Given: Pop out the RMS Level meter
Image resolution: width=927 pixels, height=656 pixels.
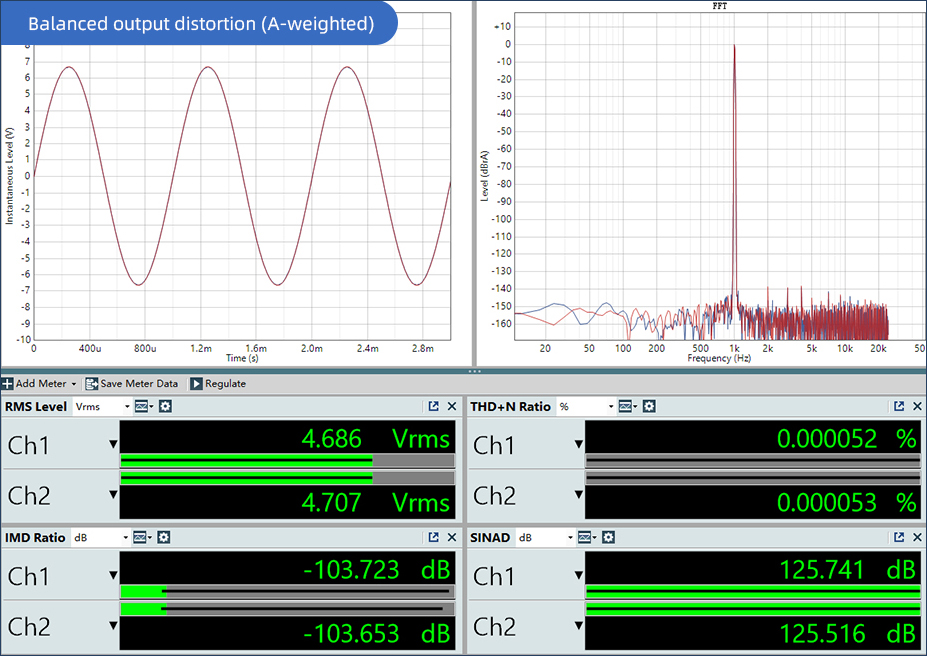Looking at the screenshot, I should (x=434, y=407).
